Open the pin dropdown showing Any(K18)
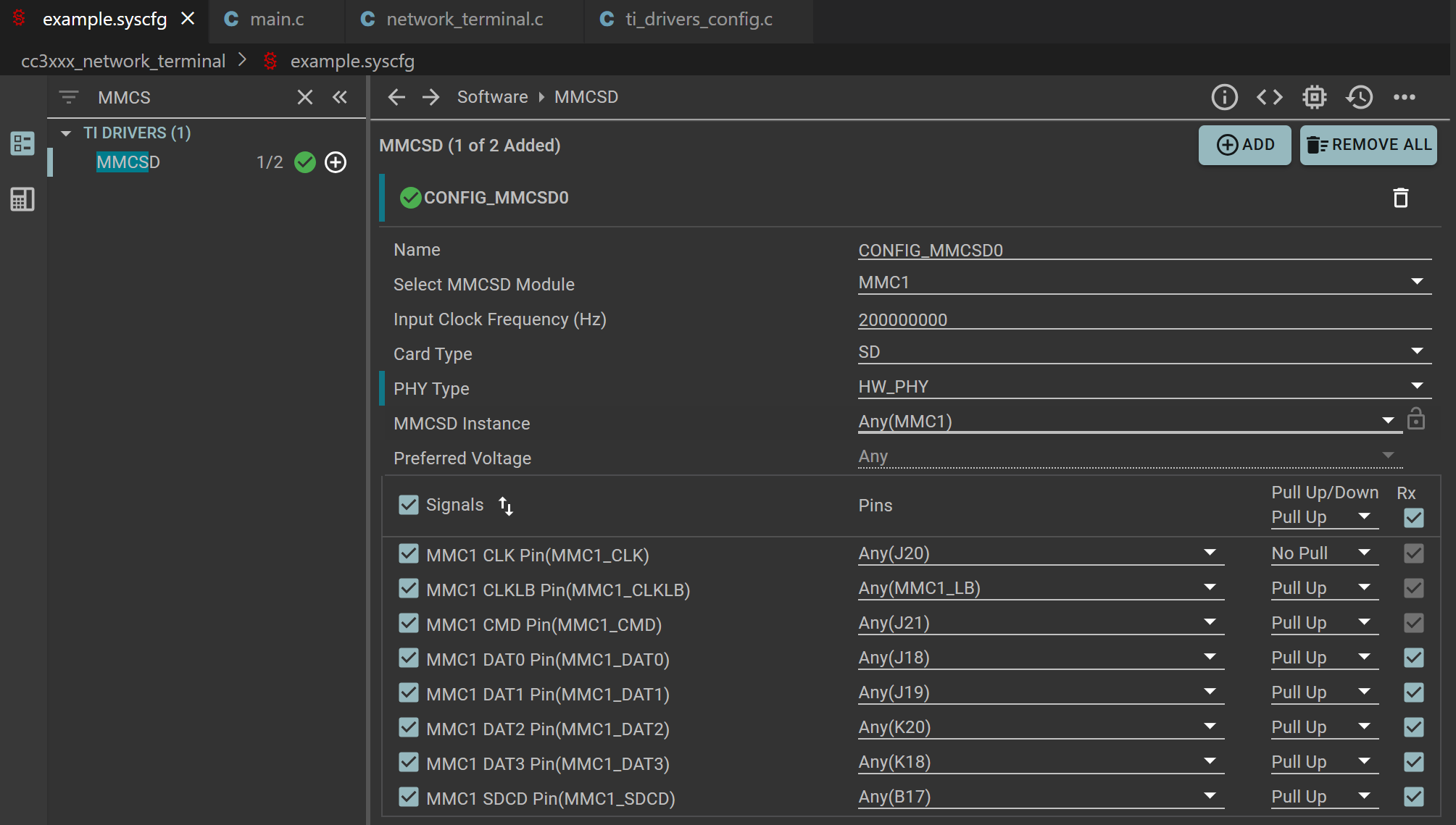The height and width of the screenshot is (825, 1456). point(1041,762)
